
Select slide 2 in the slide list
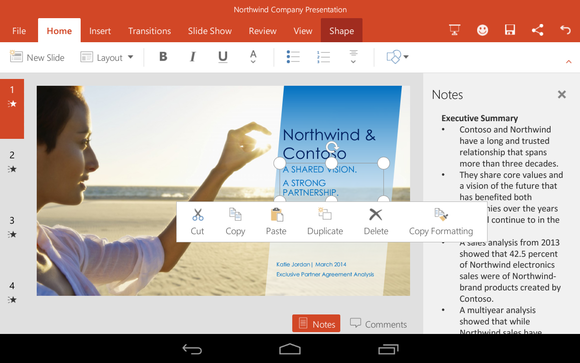(x=12, y=162)
